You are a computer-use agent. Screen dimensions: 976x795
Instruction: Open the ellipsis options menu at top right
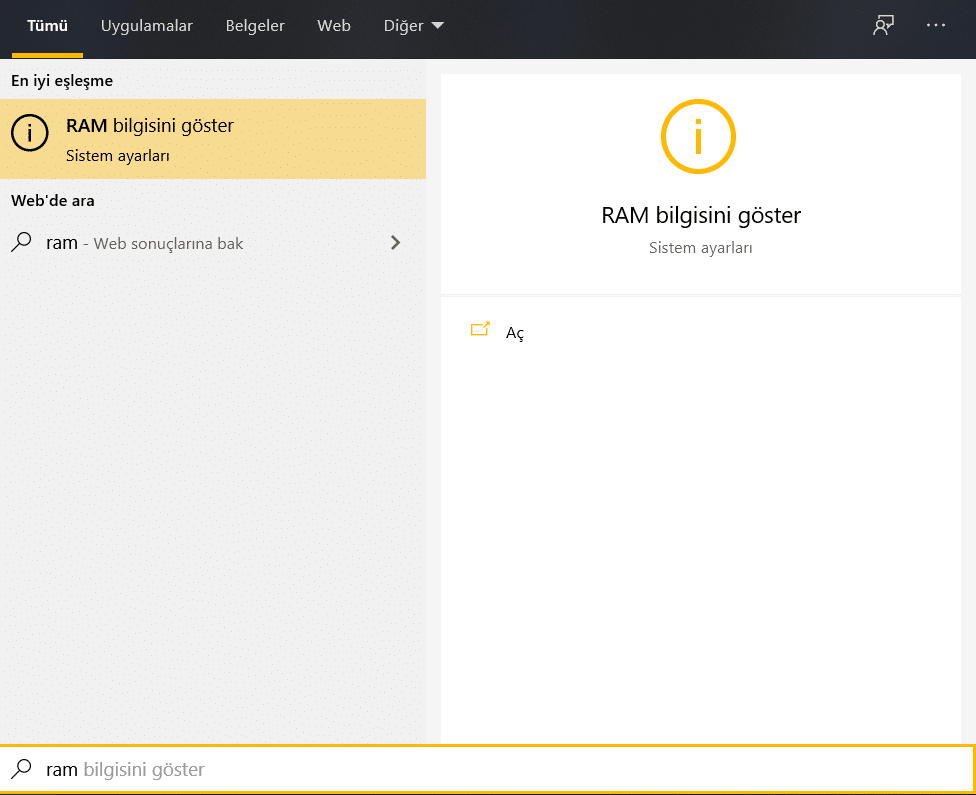click(x=936, y=25)
